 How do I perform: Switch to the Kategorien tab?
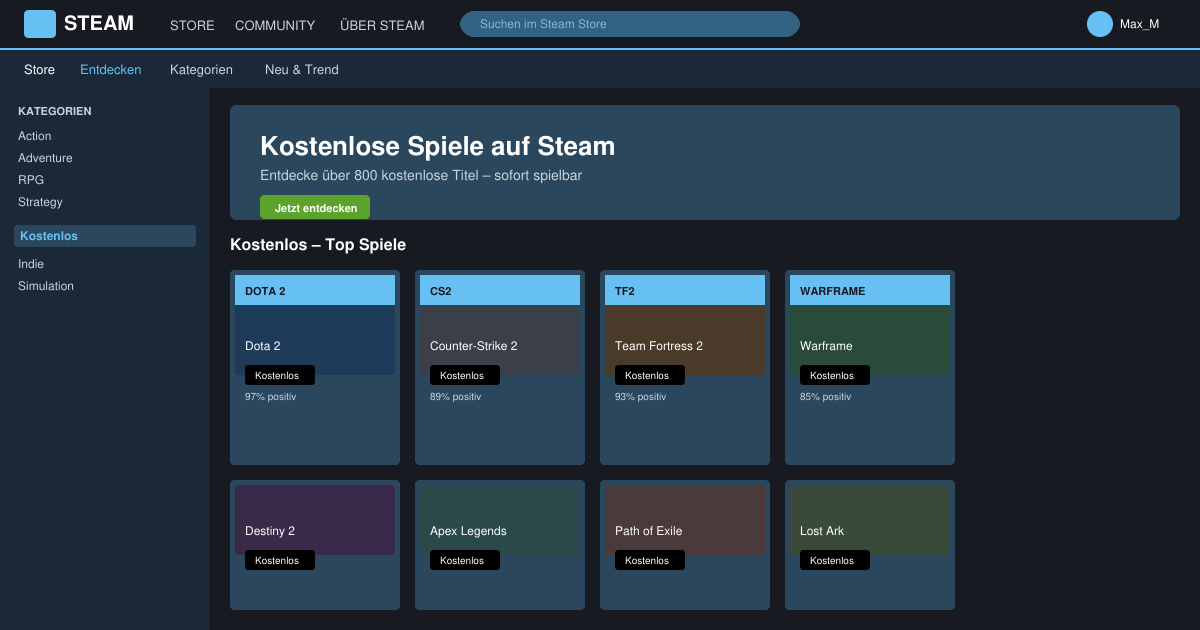click(x=201, y=70)
